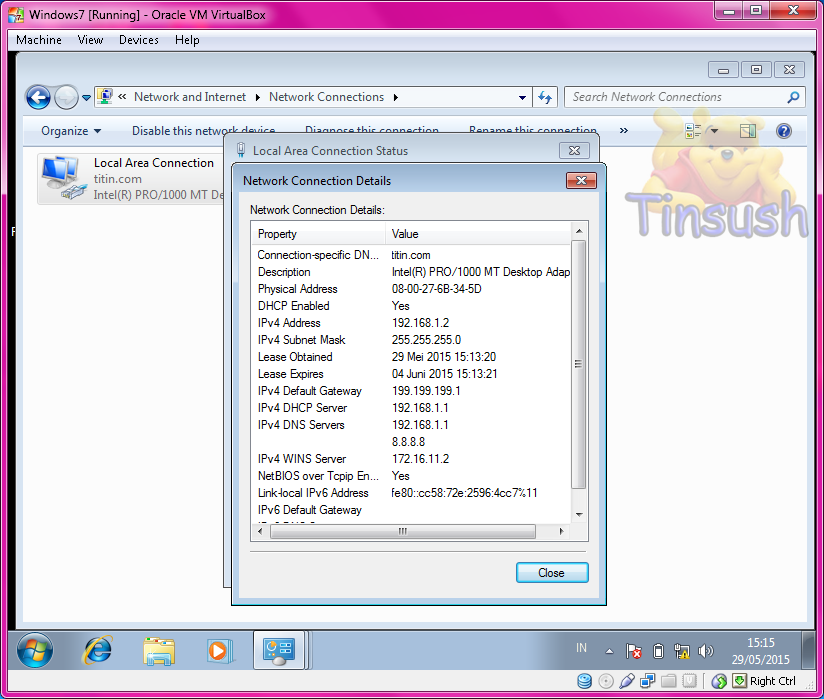Toggle the preview pane icon
The width and height of the screenshot is (824, 699).
click(x=748, y=131)
